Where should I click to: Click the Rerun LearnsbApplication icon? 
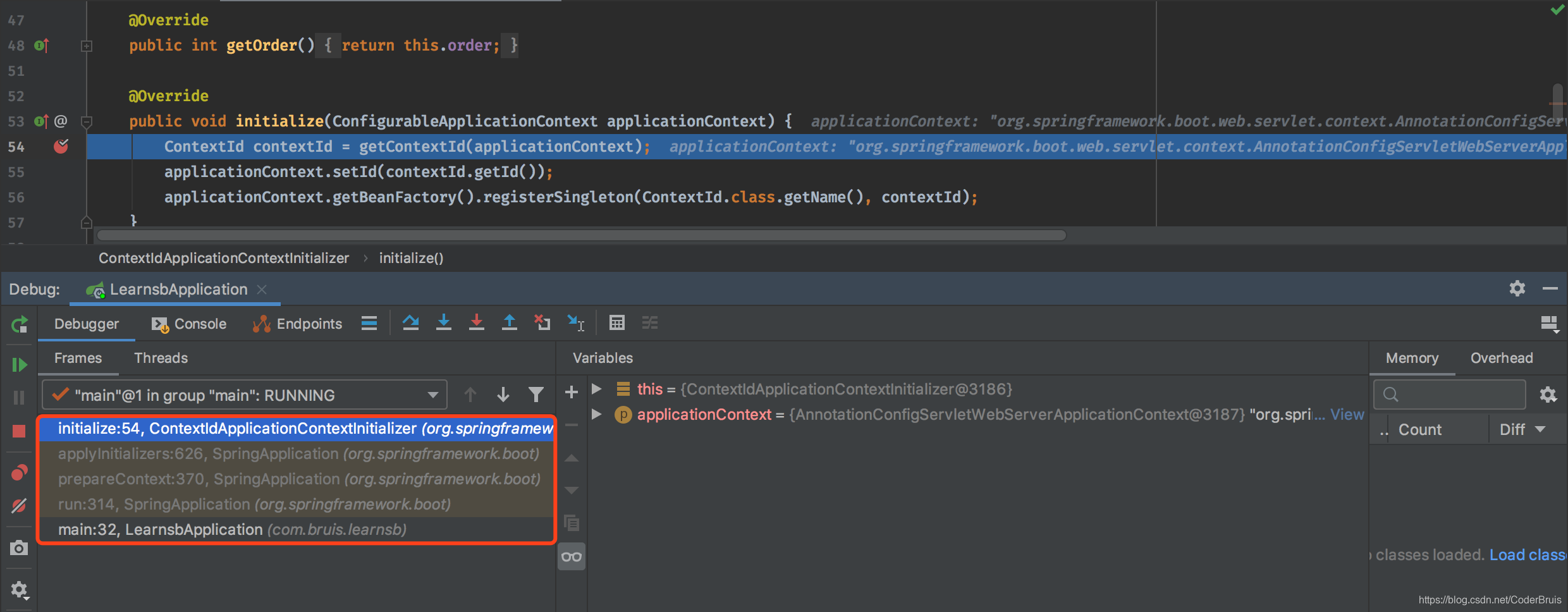[19, 324]
